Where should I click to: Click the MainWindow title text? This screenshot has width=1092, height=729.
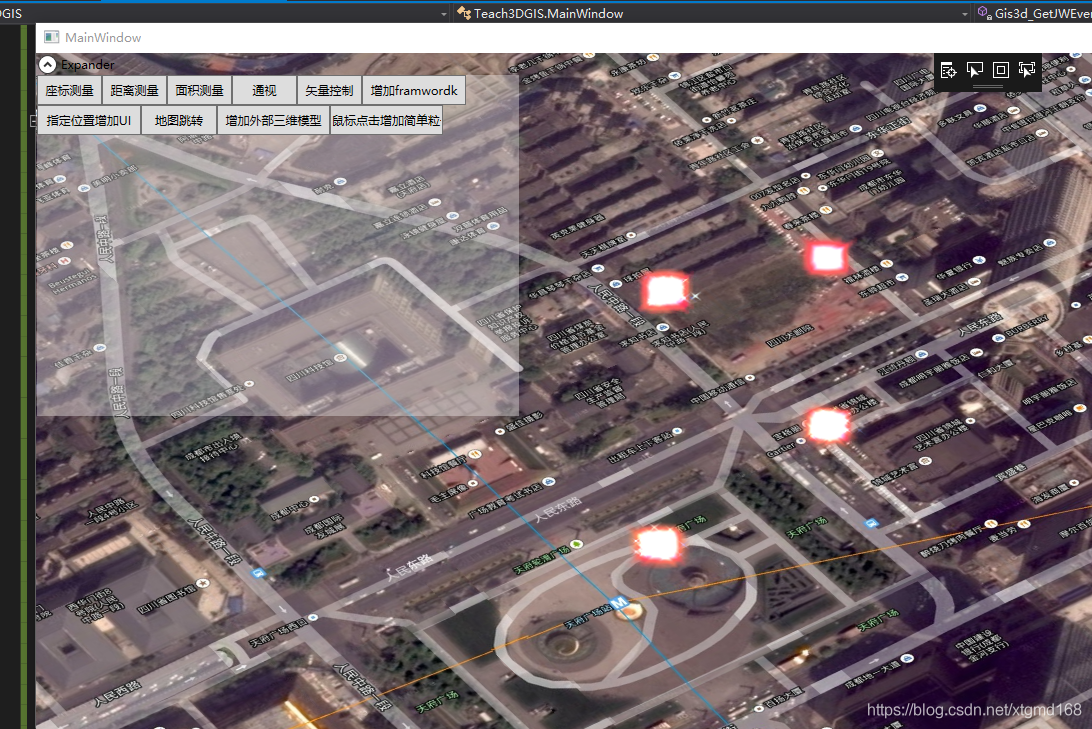(x=103, y=38)
